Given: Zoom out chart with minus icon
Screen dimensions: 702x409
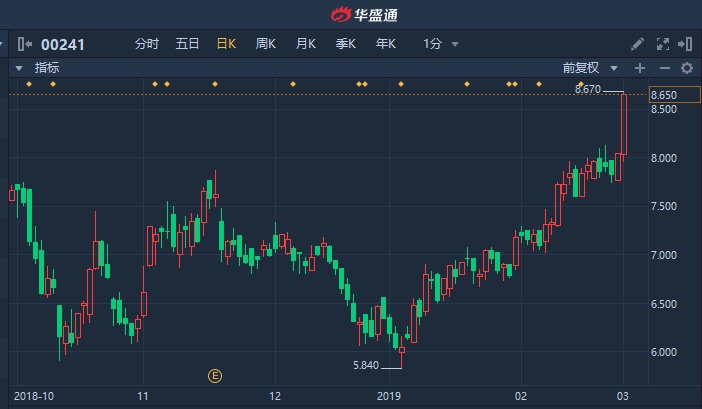Looking at the screenshot, I should point(664,68).
